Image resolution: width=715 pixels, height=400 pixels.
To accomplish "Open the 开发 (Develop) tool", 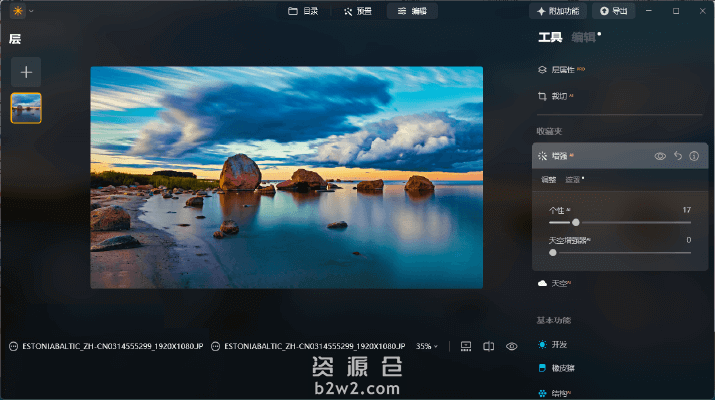I will click(x=556, y=344).
